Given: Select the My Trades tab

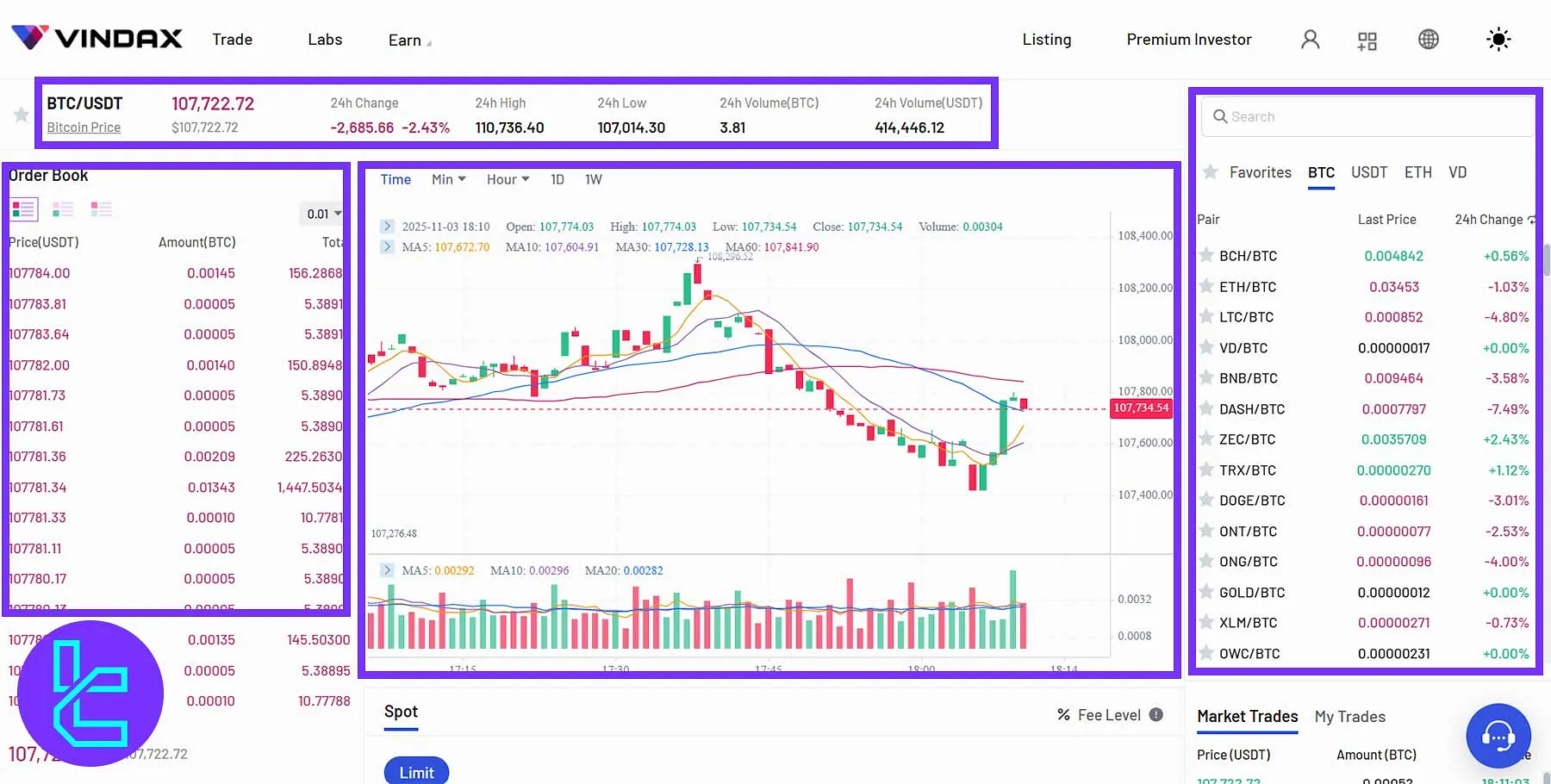Looking at the screenshot, I should [x=1349, y=716].
